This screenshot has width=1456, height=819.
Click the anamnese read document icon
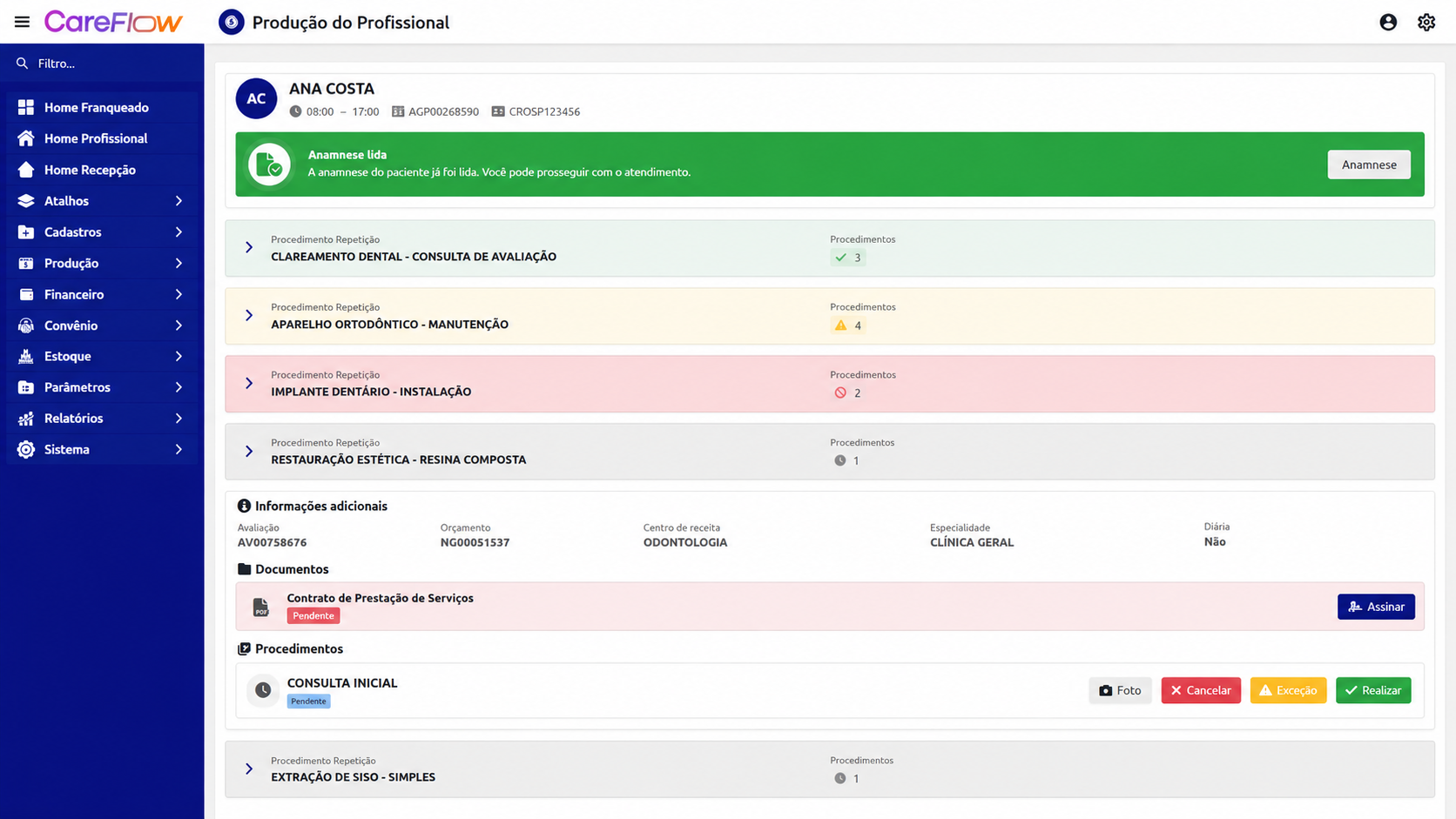269,164
